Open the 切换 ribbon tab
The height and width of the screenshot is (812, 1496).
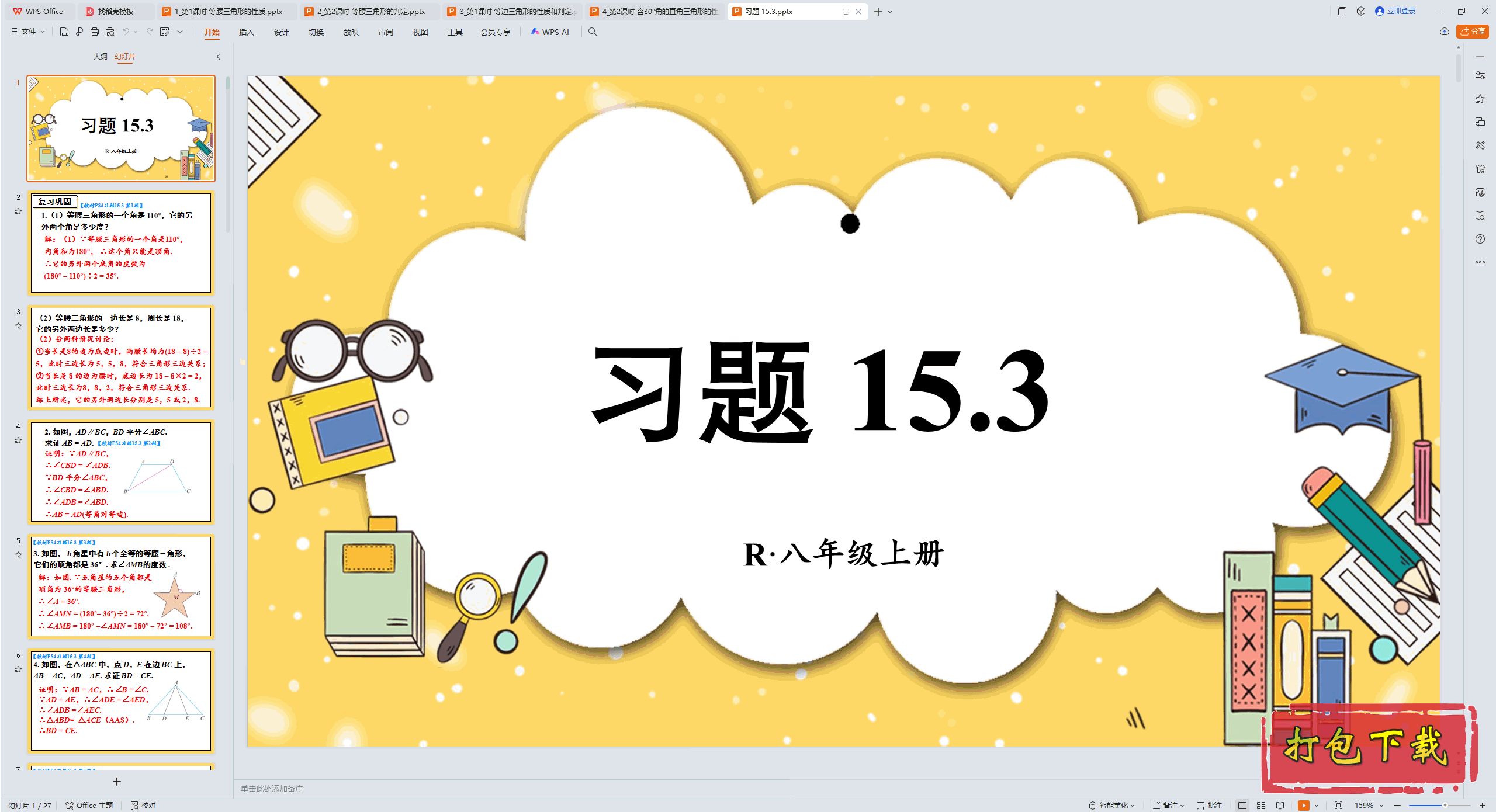[316, 32]
